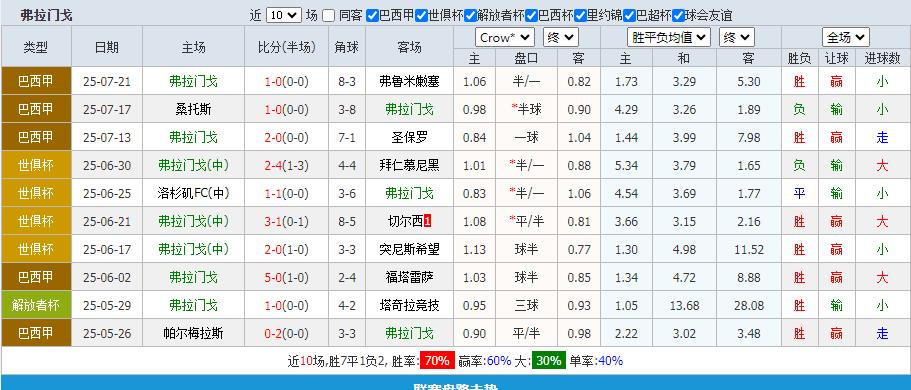Click the handicap 三球 in the 塔奇拉竞技 row
The width and height of the screenshot is (911, 390).
point(526,305)
